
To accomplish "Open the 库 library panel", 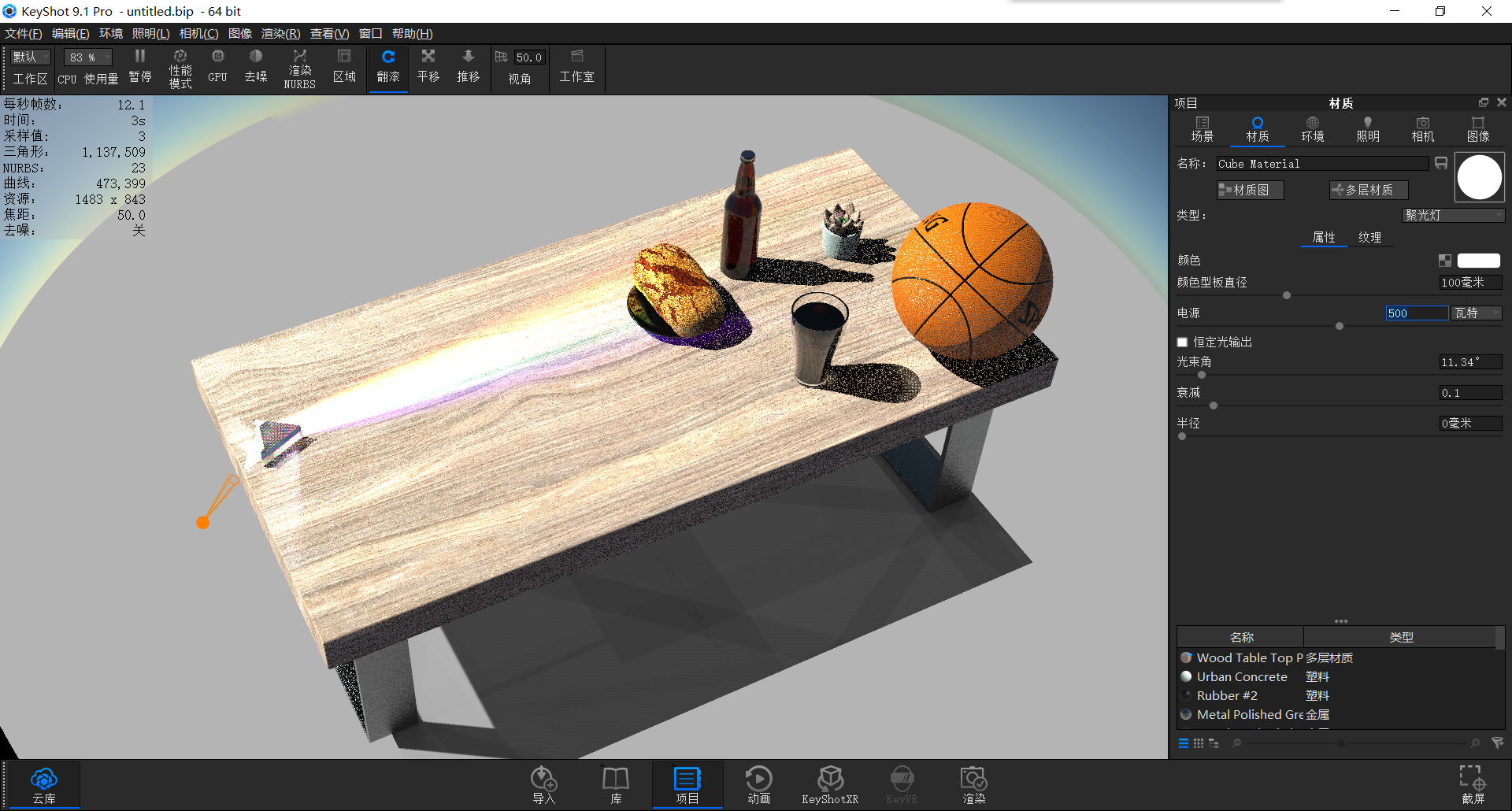I will click(615, 783).
